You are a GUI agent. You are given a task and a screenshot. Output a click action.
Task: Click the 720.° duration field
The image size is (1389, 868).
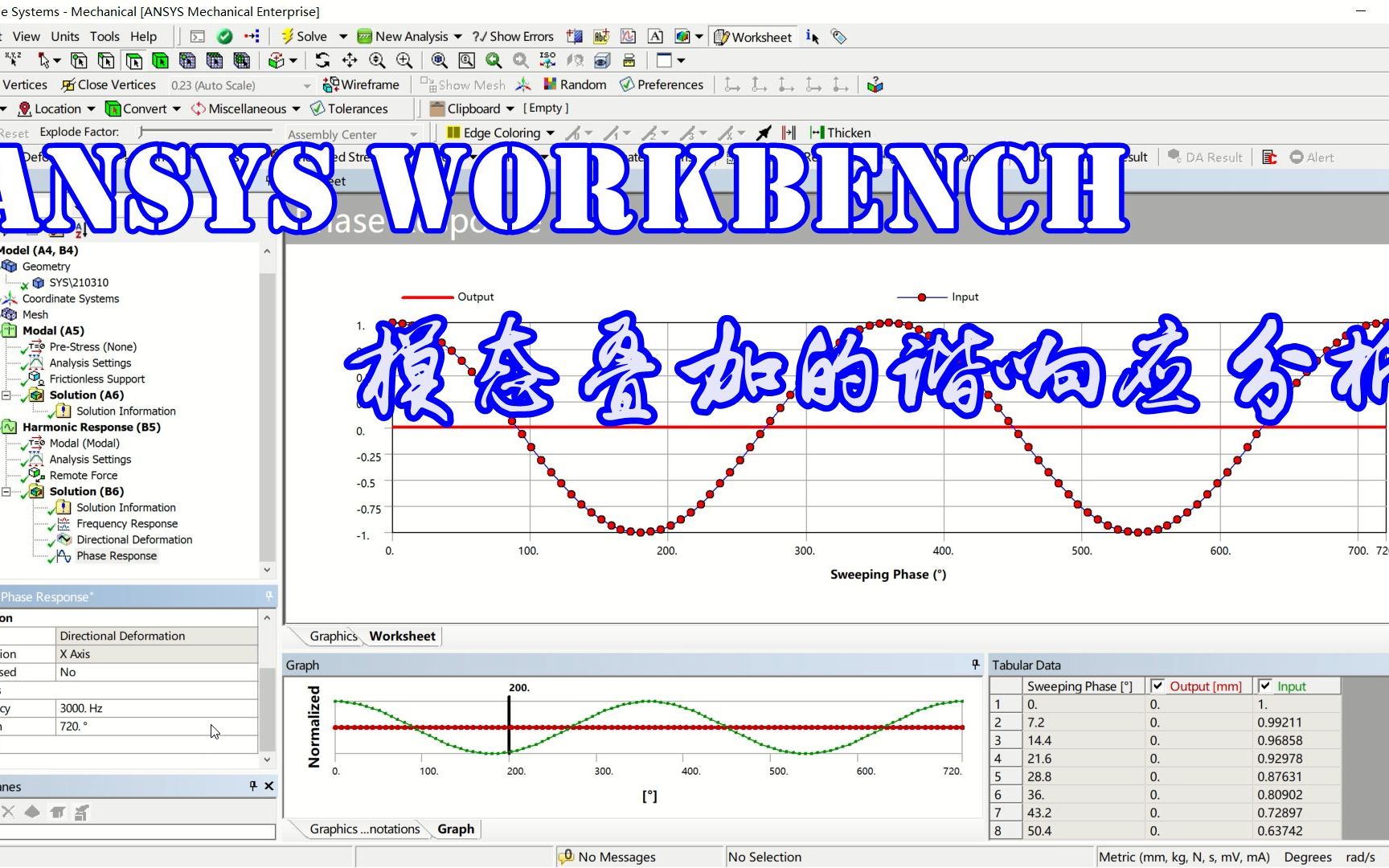(157, 726)
